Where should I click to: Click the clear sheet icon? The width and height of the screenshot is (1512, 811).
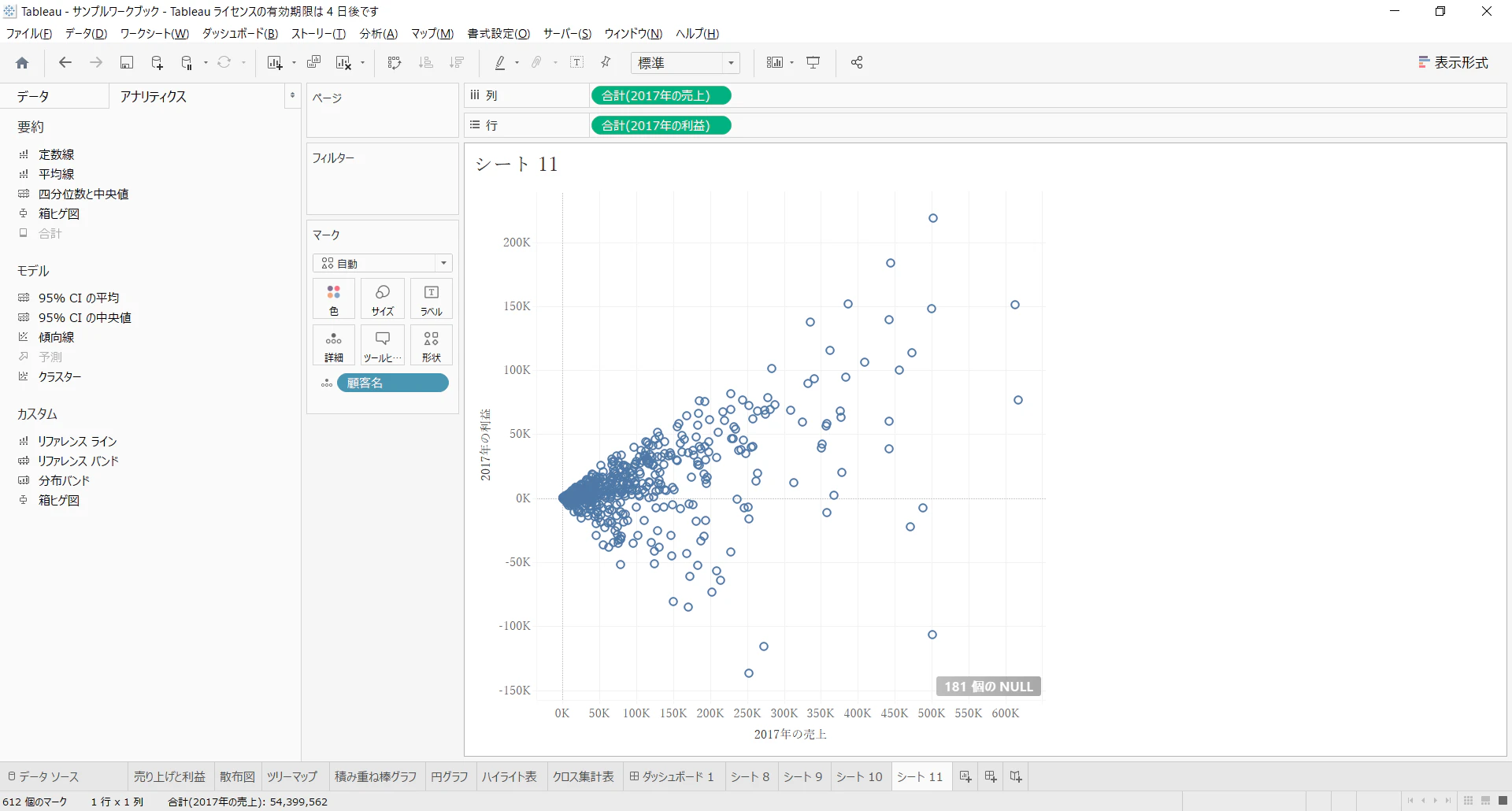[x=343, y=63]
